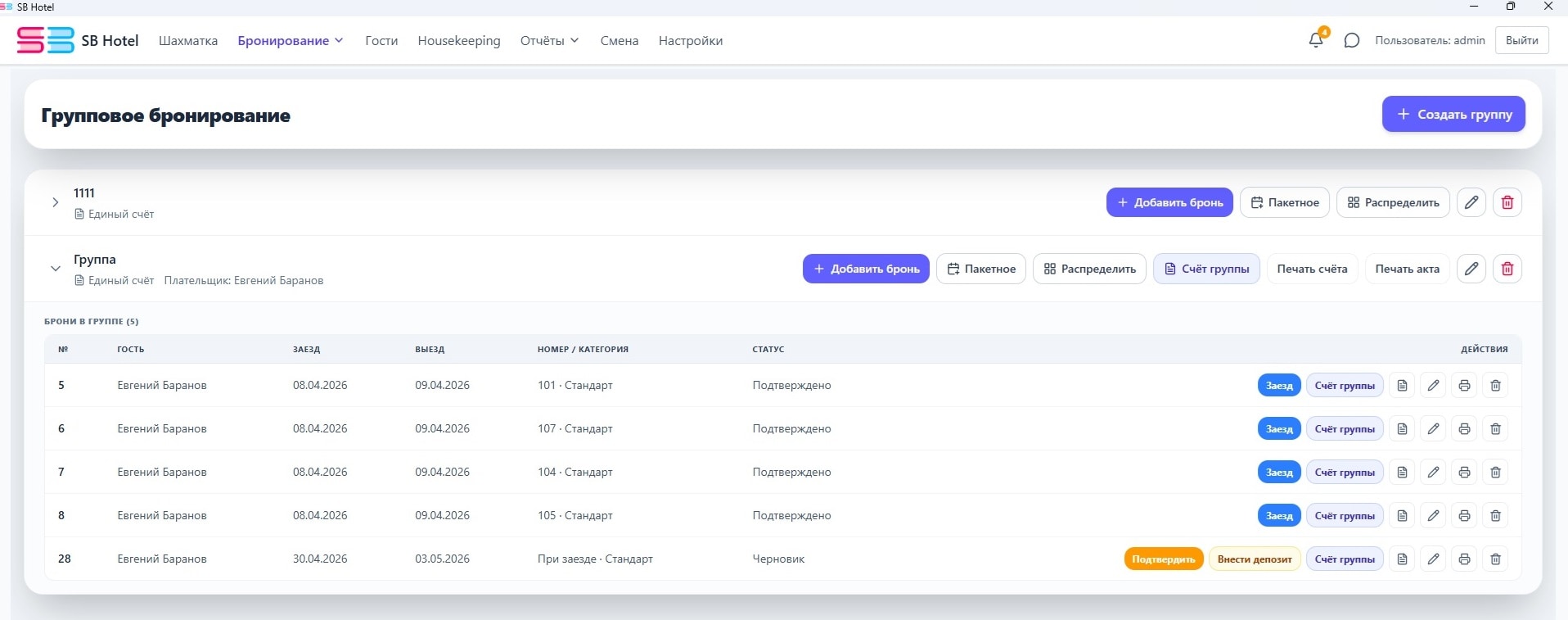Open the chat messages icon

[1352, 40]
